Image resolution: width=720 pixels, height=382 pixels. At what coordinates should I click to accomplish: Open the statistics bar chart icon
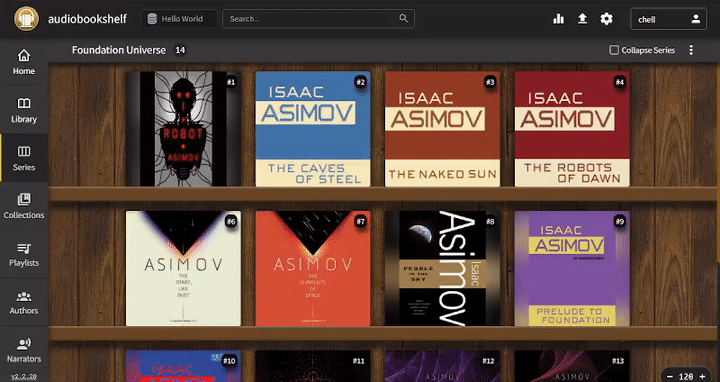[x=558, y=19]
